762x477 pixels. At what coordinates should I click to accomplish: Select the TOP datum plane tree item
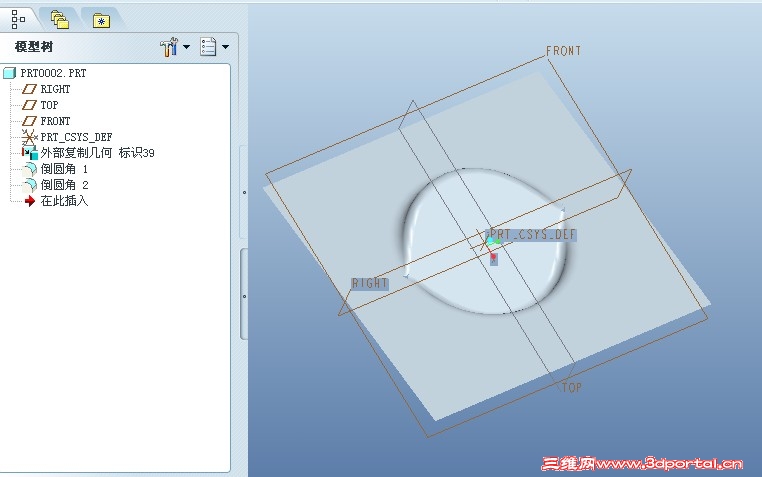[x=49, y=105]
